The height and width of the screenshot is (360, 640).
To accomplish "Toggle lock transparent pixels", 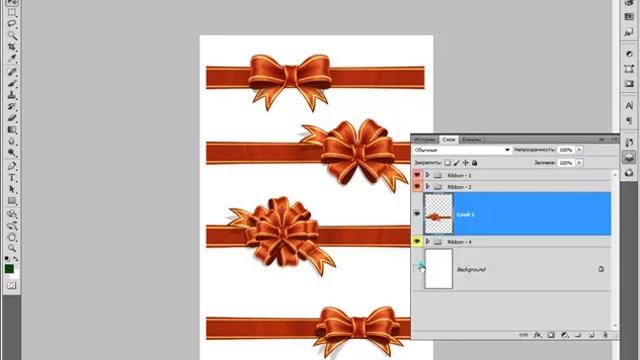I will (448, 163).
